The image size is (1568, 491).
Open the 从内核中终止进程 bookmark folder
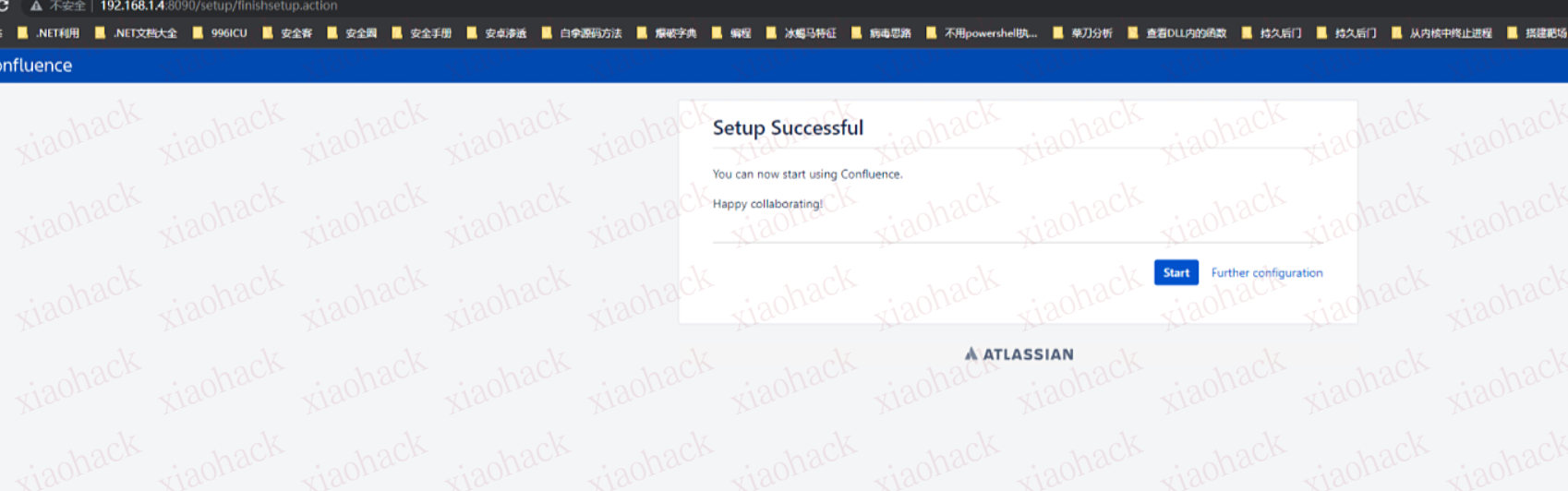click(1441, 33)
